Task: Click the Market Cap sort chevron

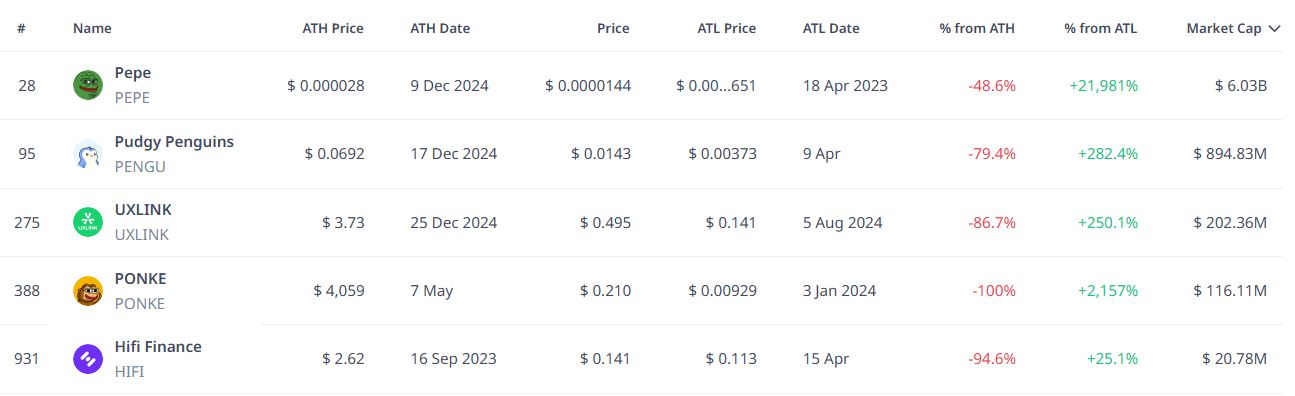Action: click(x=1274, y=29)
